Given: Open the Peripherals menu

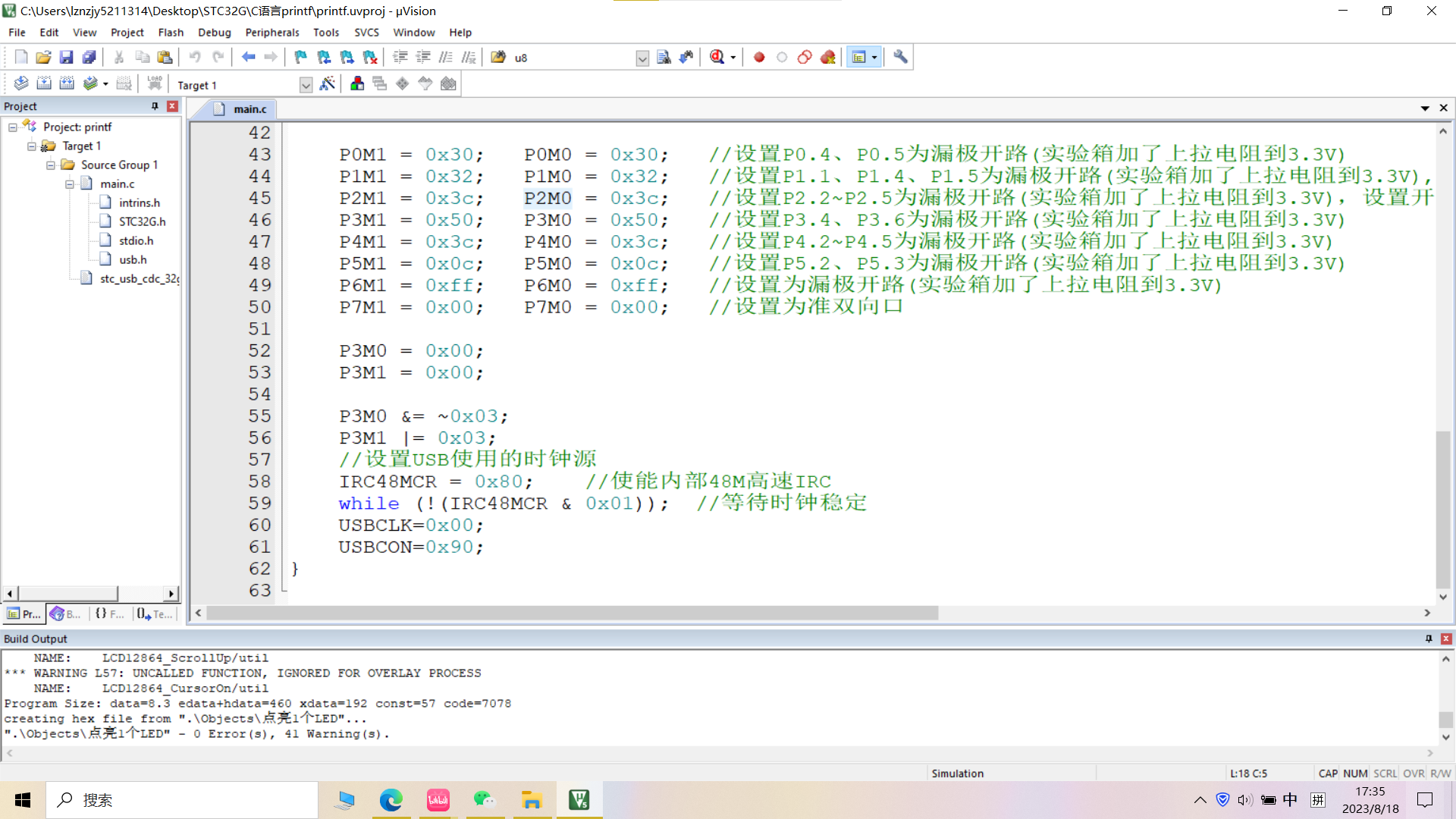Looking at the screenshot, I should 272,33.
